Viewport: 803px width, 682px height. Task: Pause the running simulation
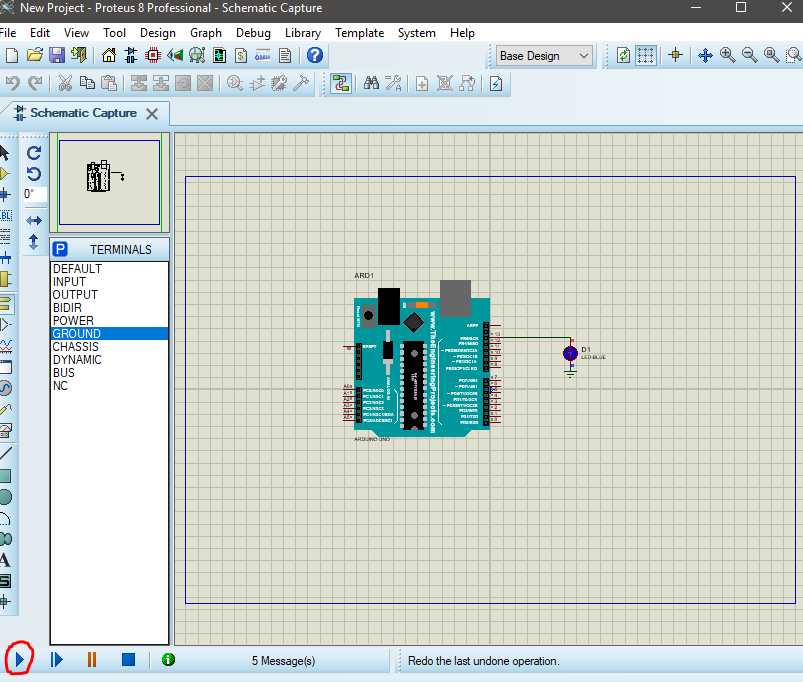pos(92,660)
